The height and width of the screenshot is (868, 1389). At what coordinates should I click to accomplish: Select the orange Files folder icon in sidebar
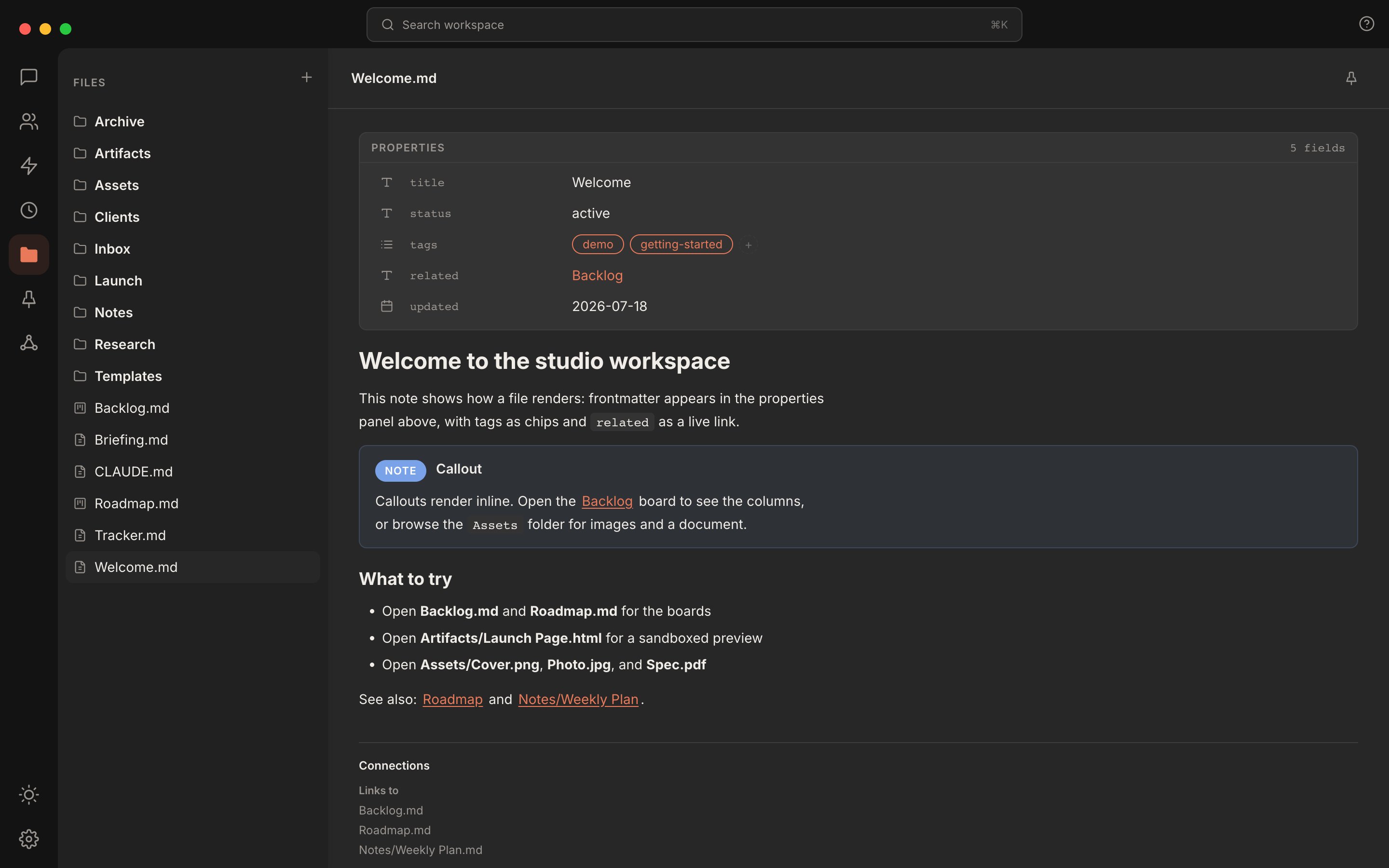point(29,254)
